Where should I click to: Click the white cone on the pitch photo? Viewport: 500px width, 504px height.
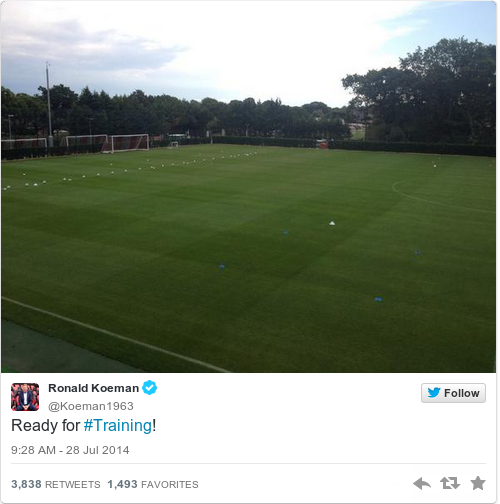coord(332,223)
